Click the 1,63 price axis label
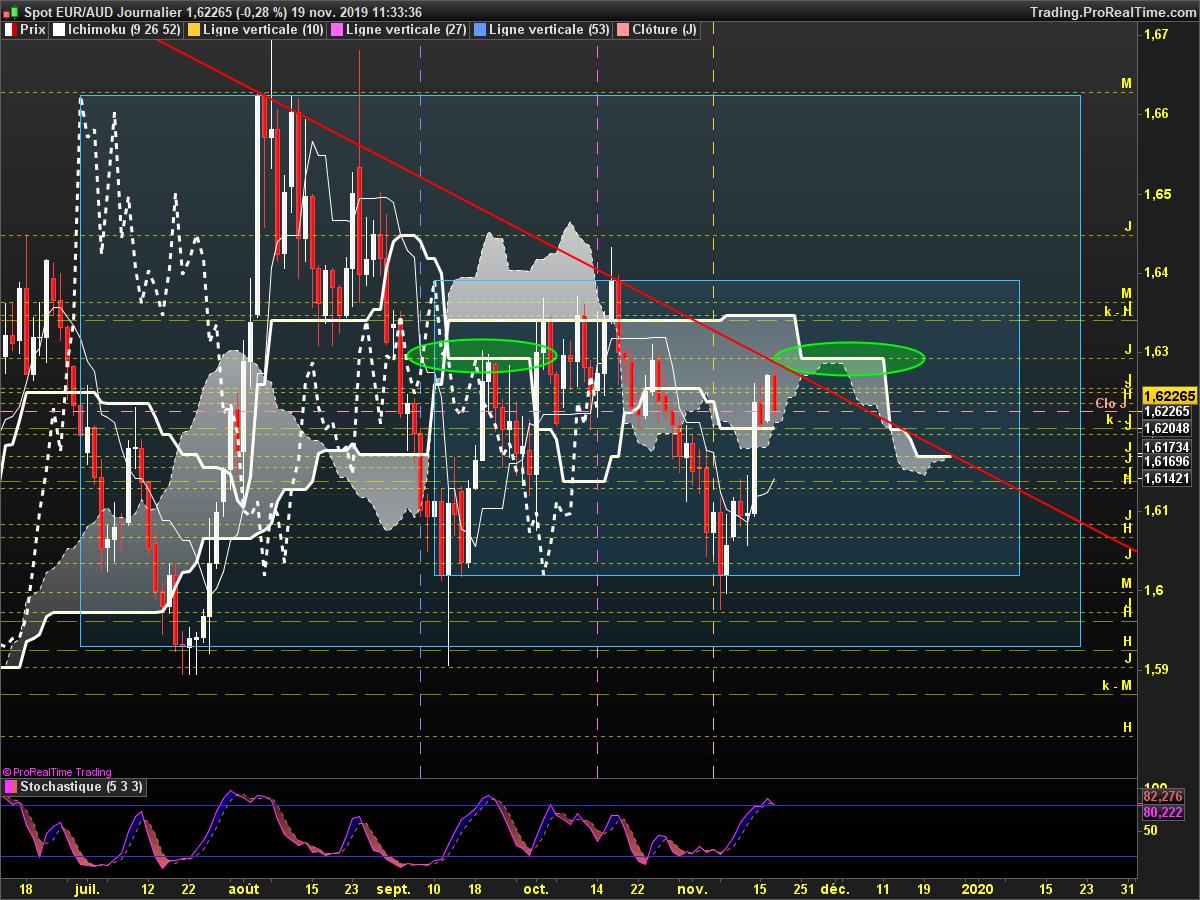Image resolution: width=1200 pixels, height=900 pixels. [x=1155, y=352]
